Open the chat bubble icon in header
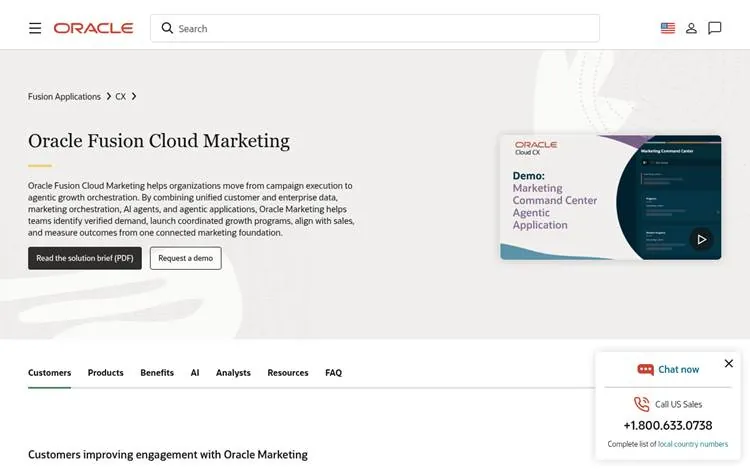 pos(715,28)
